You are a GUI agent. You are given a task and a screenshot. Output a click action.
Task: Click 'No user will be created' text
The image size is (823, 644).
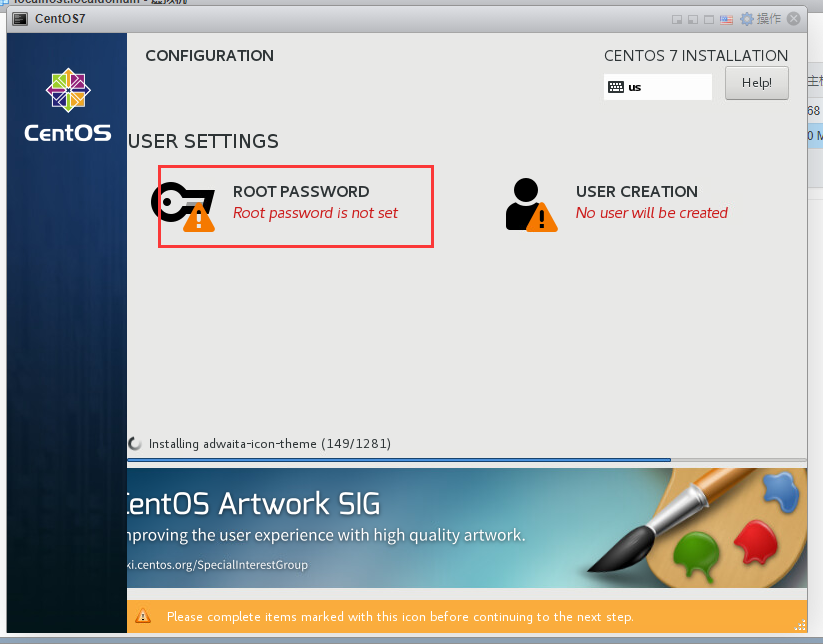pos(651,213)
